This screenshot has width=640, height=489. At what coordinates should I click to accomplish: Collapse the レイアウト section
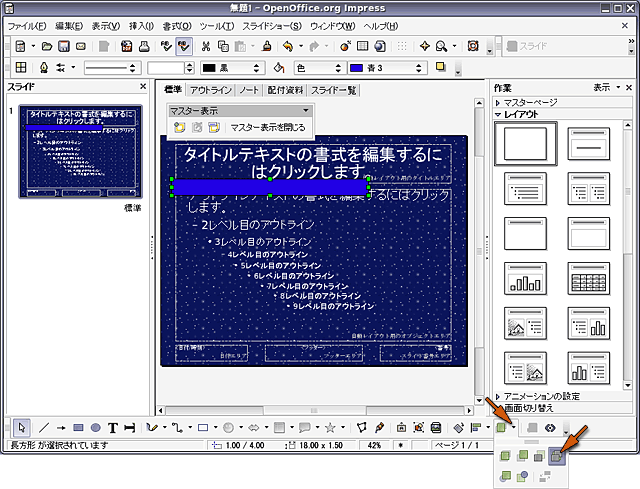(x=525, y=115)
